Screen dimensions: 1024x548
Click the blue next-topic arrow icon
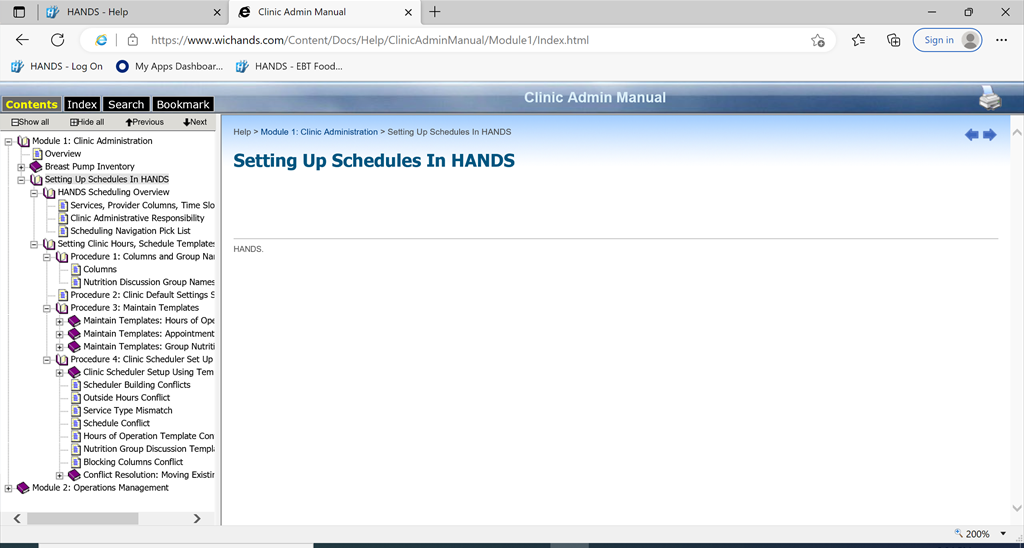pyautogui.click(x=990, y=135)
